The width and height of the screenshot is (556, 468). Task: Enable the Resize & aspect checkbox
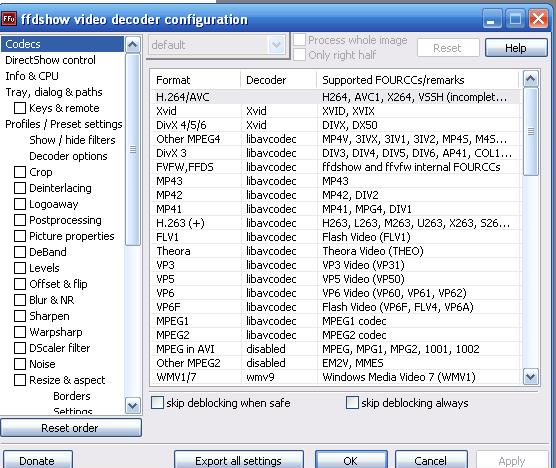20,380
